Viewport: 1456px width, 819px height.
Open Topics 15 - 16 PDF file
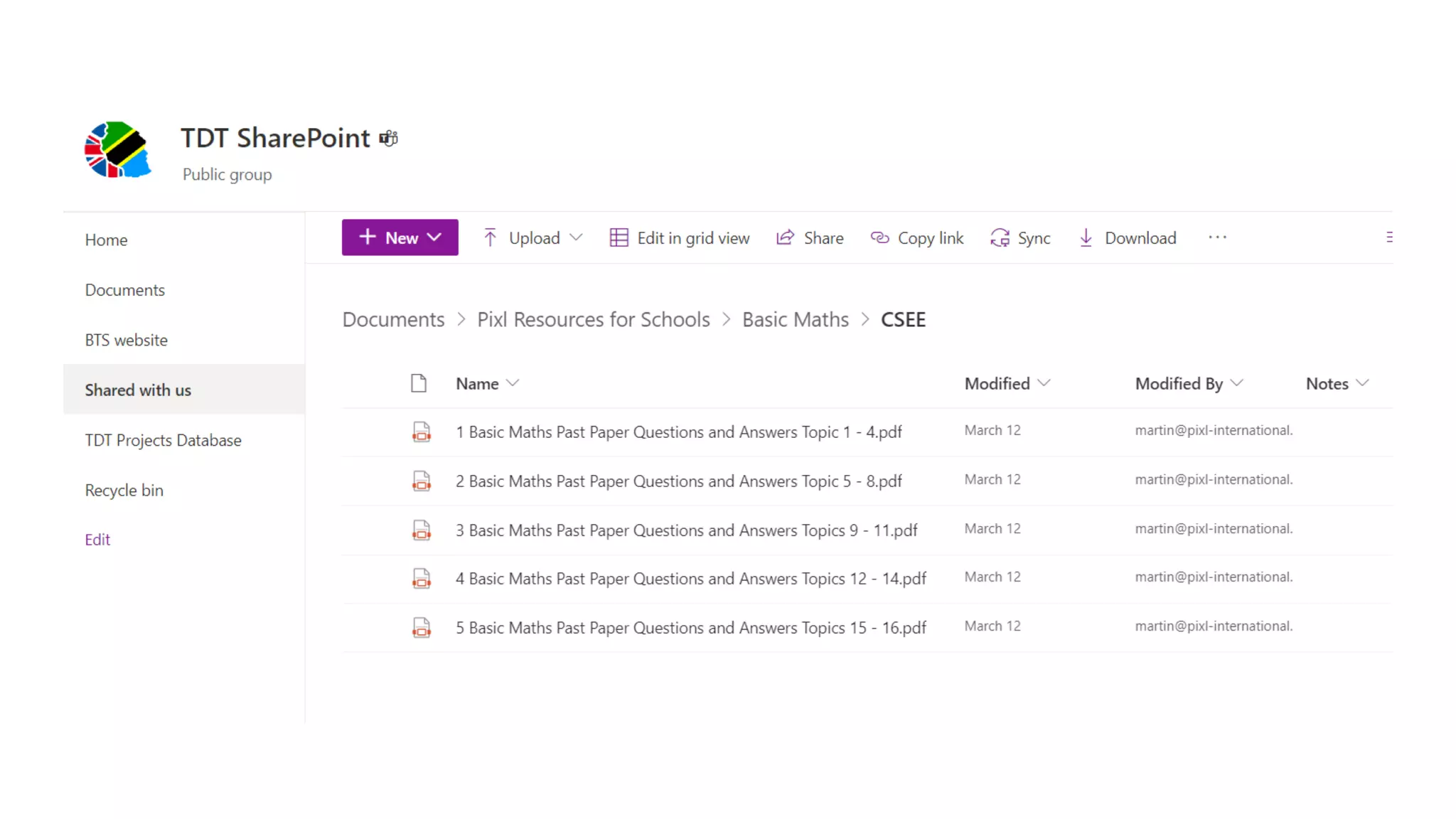[690, 628]
